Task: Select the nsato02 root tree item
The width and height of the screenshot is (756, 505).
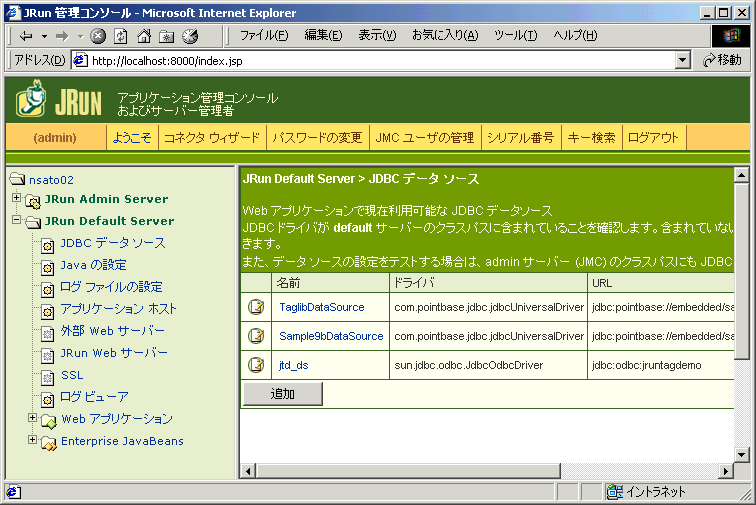Action: 51,180
